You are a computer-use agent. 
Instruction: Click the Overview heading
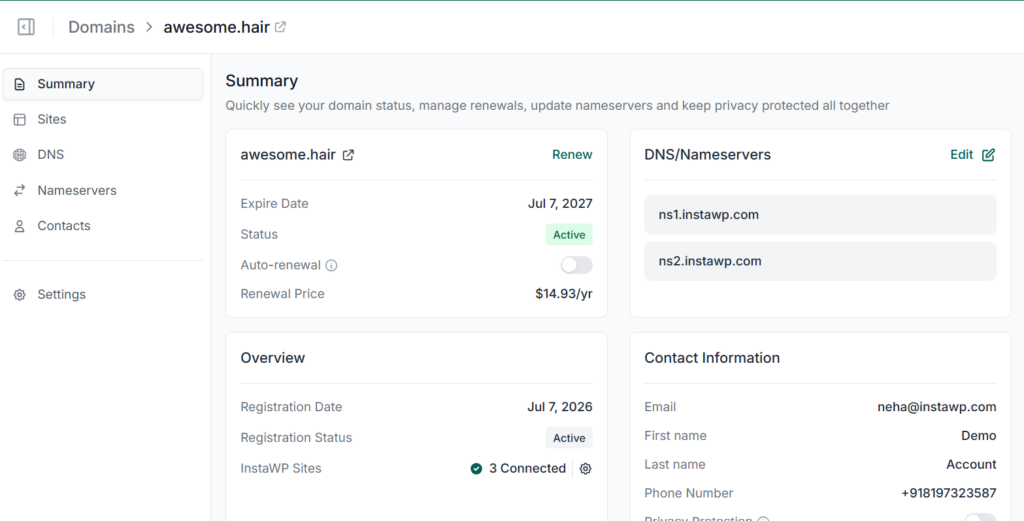coord(272,358)
